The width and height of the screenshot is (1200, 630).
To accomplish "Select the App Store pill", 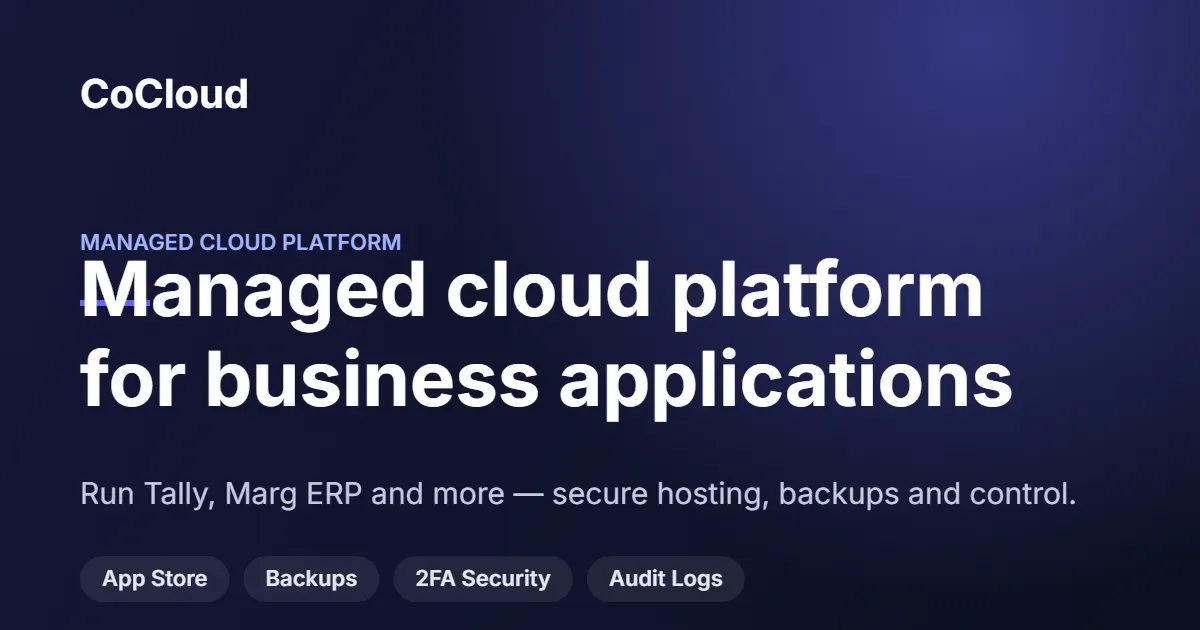I will pos(155,579).
